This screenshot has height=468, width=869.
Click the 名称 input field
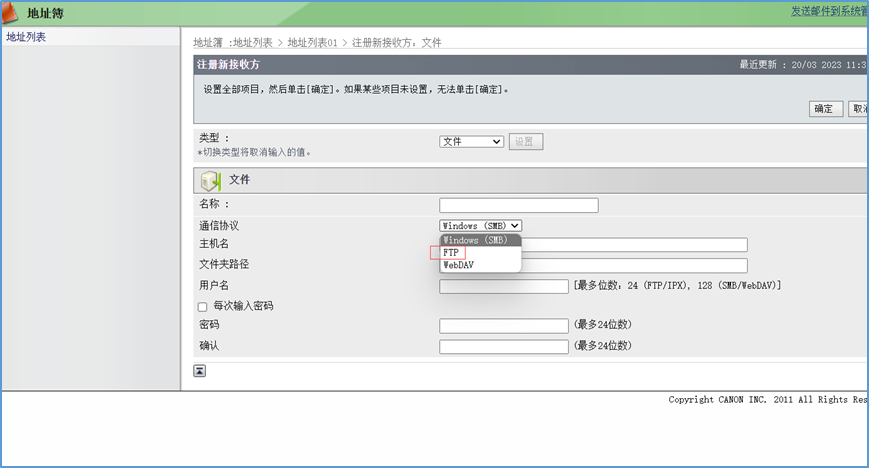click(x=518, y=206)
